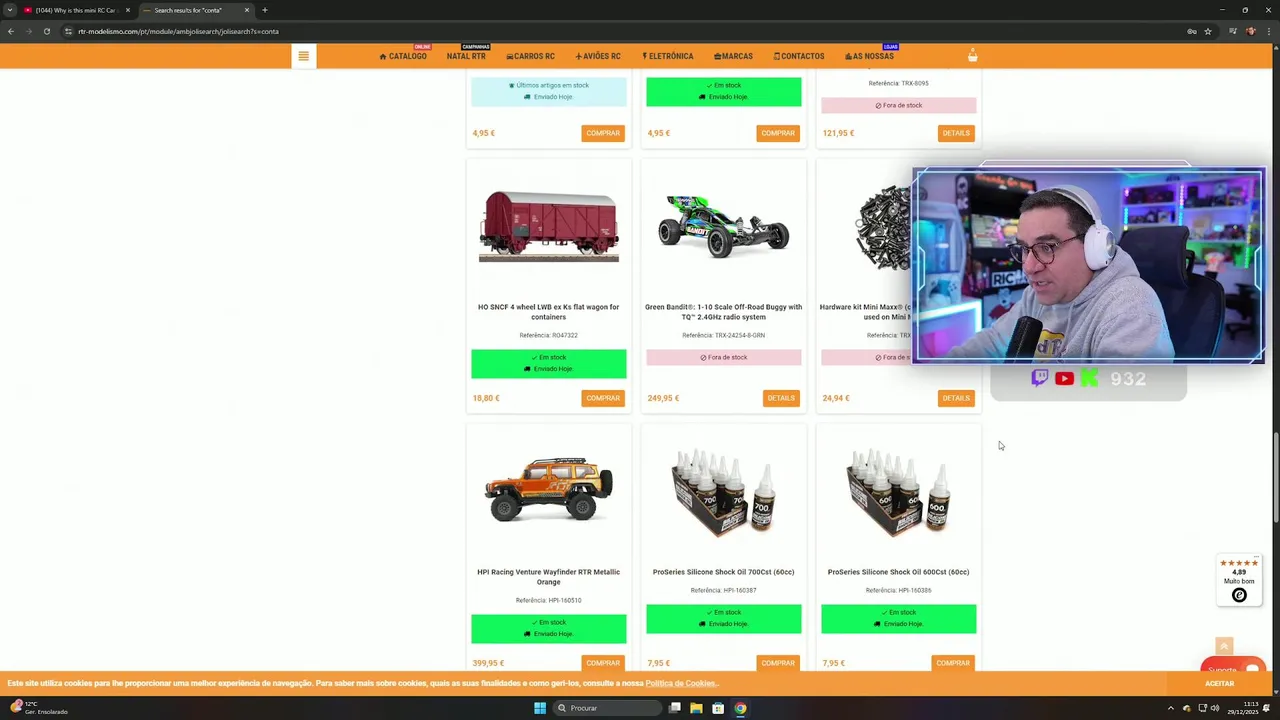
Task: Click DETAILS for the Hardware kit Mini Maxx
Action: click(x=956, y=398)
